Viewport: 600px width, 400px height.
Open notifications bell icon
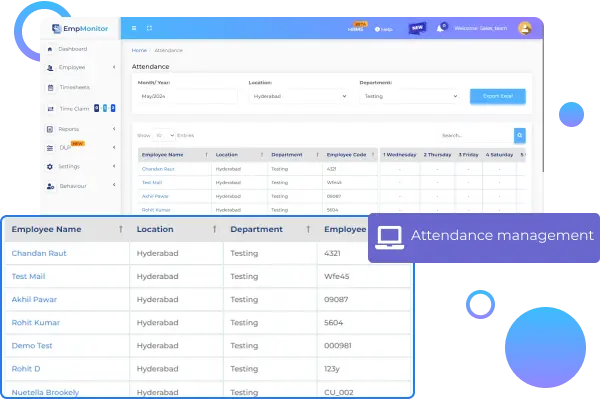click(441, 28)
